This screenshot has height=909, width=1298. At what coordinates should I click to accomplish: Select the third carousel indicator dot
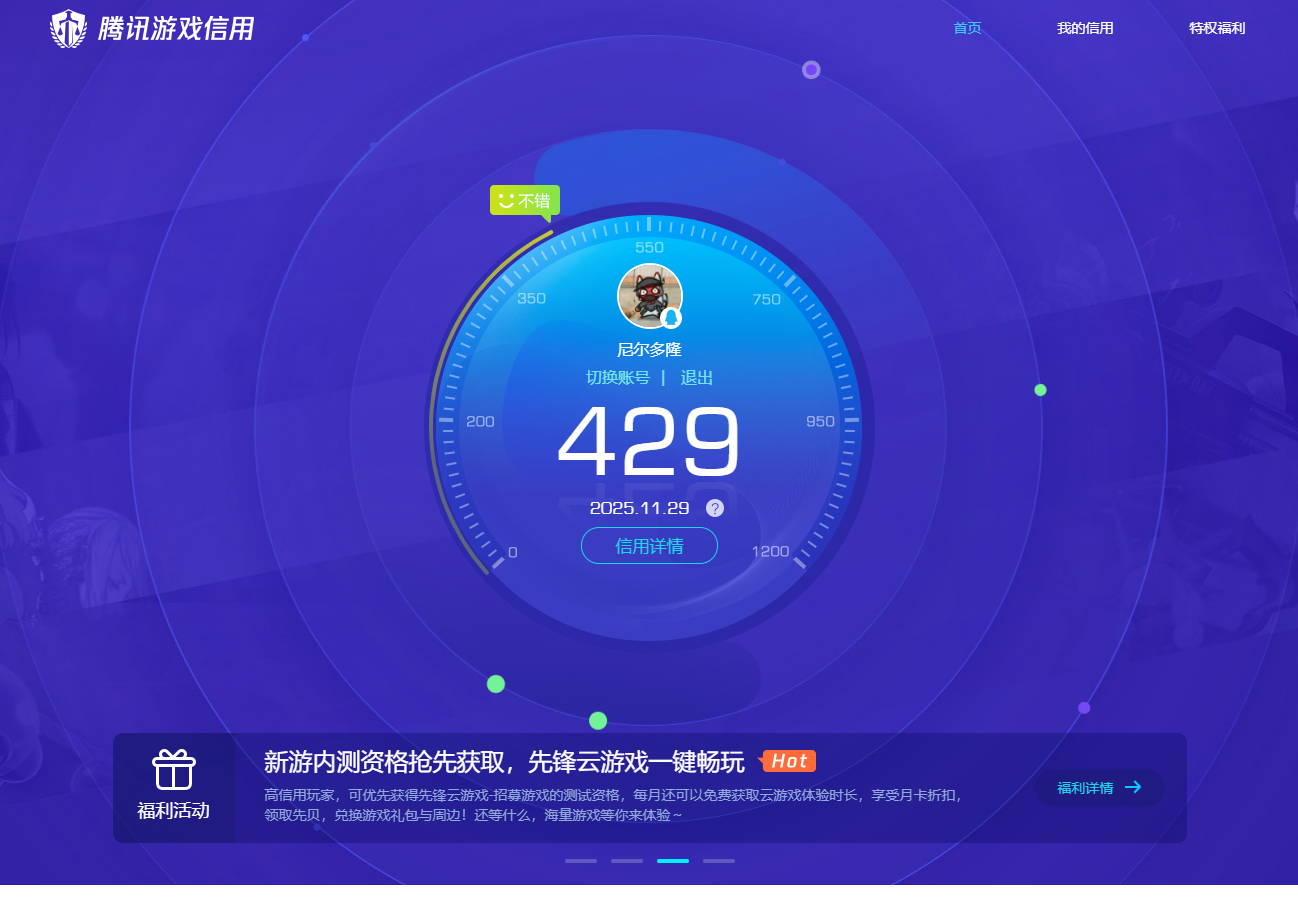(x=672, y=860)
